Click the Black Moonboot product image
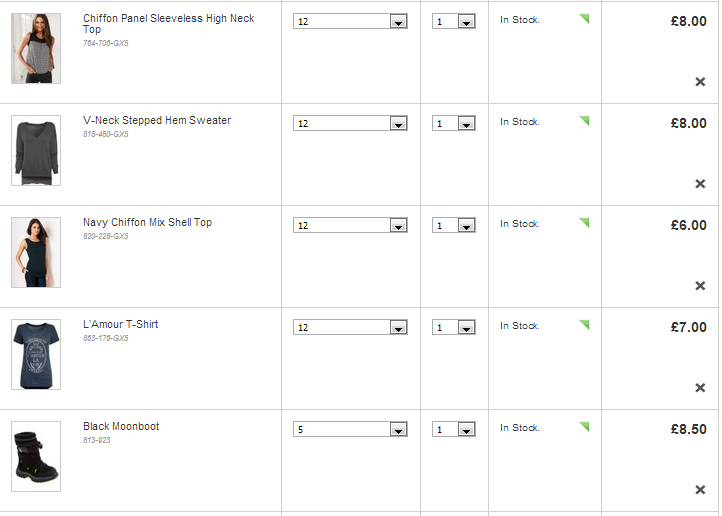Screen dimensions: 722x516 click(x=36, y=457)
